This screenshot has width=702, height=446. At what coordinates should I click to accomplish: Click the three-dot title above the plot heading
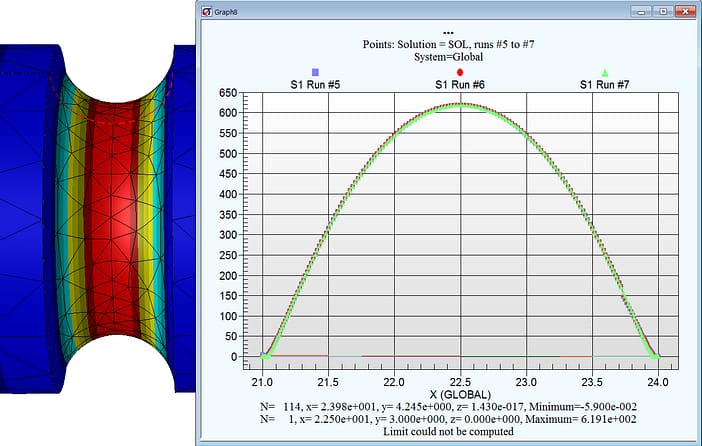[x=461, y=32]
